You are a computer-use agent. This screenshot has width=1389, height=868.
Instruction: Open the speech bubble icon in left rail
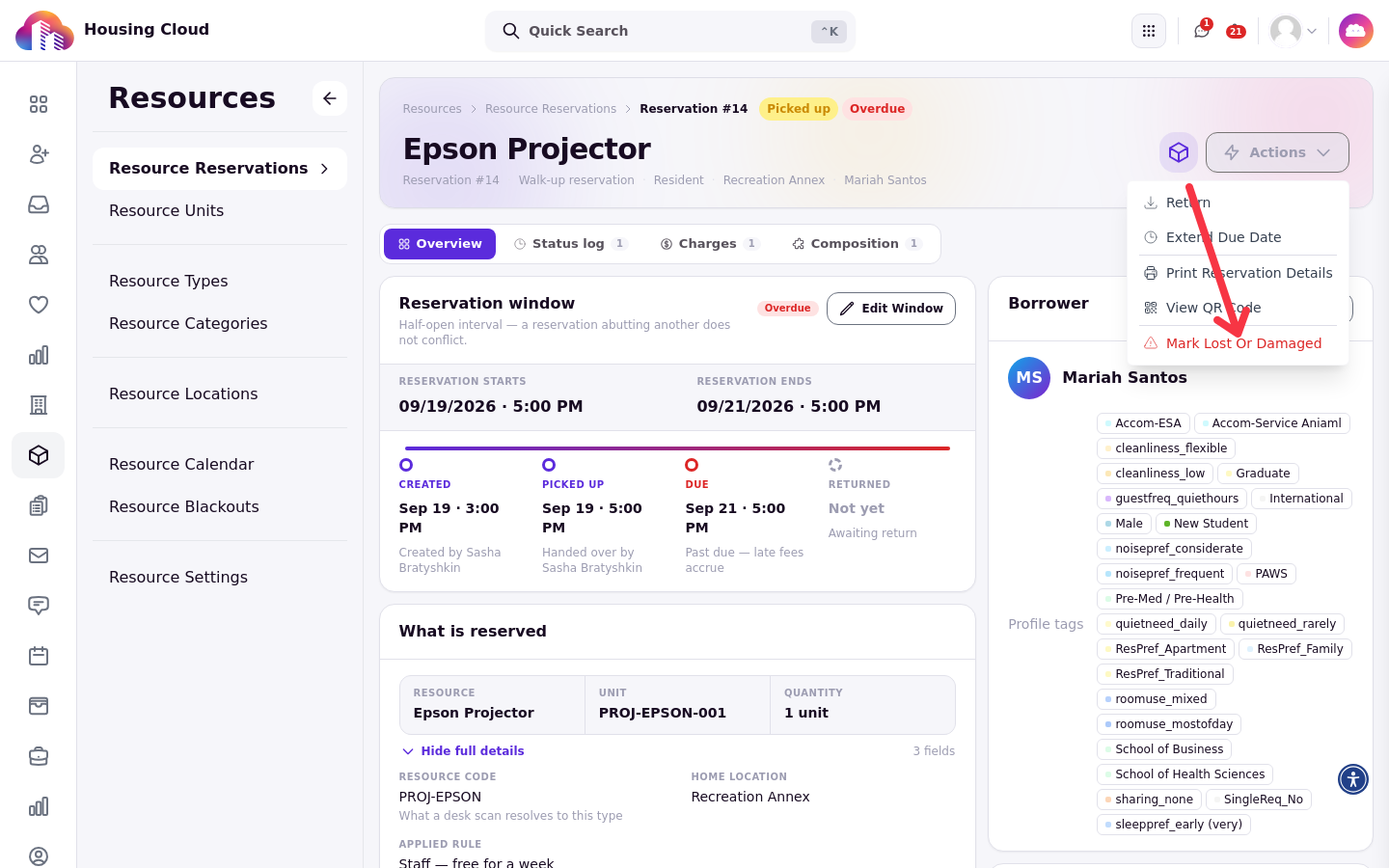pyautogui.click(x=39, y=606)
